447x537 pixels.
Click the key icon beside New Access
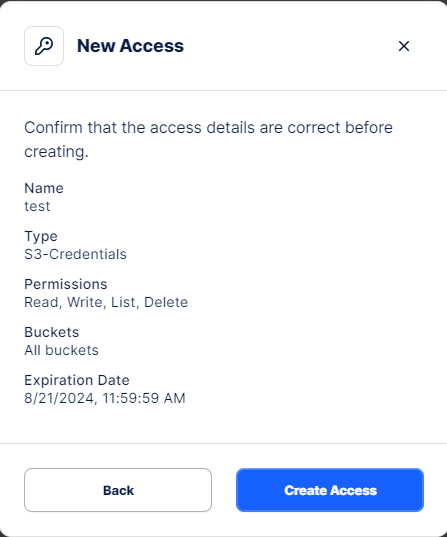point(44,46)
